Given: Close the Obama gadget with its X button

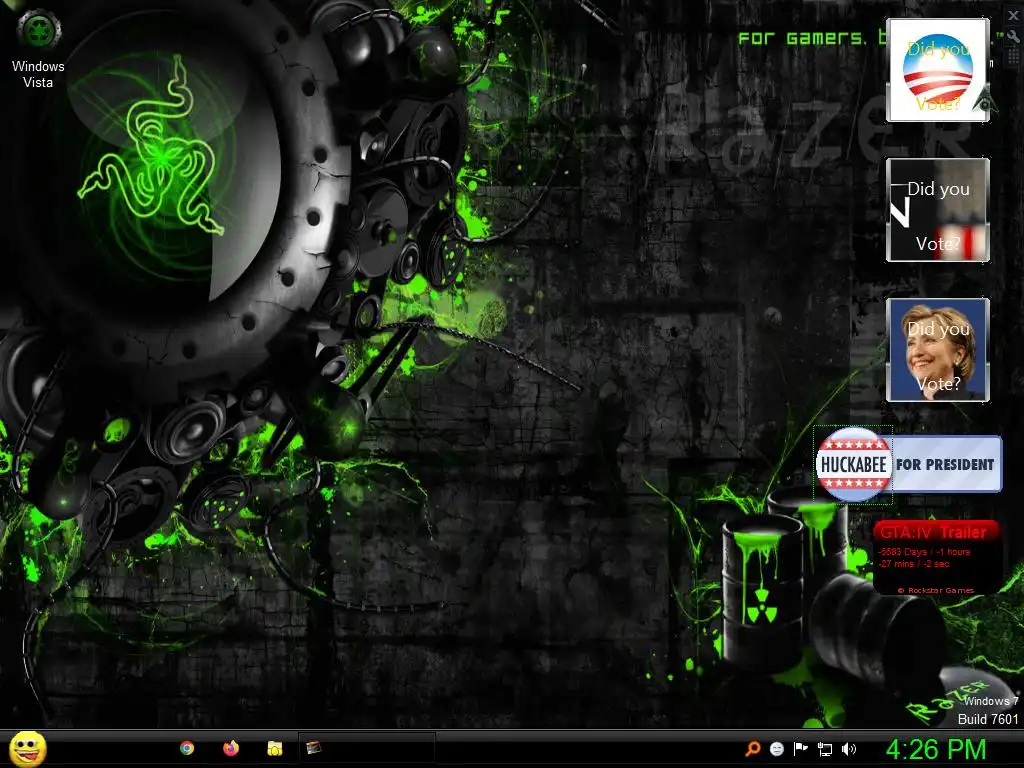Looking at the screenshot, I should click(x=1013, y=16).
